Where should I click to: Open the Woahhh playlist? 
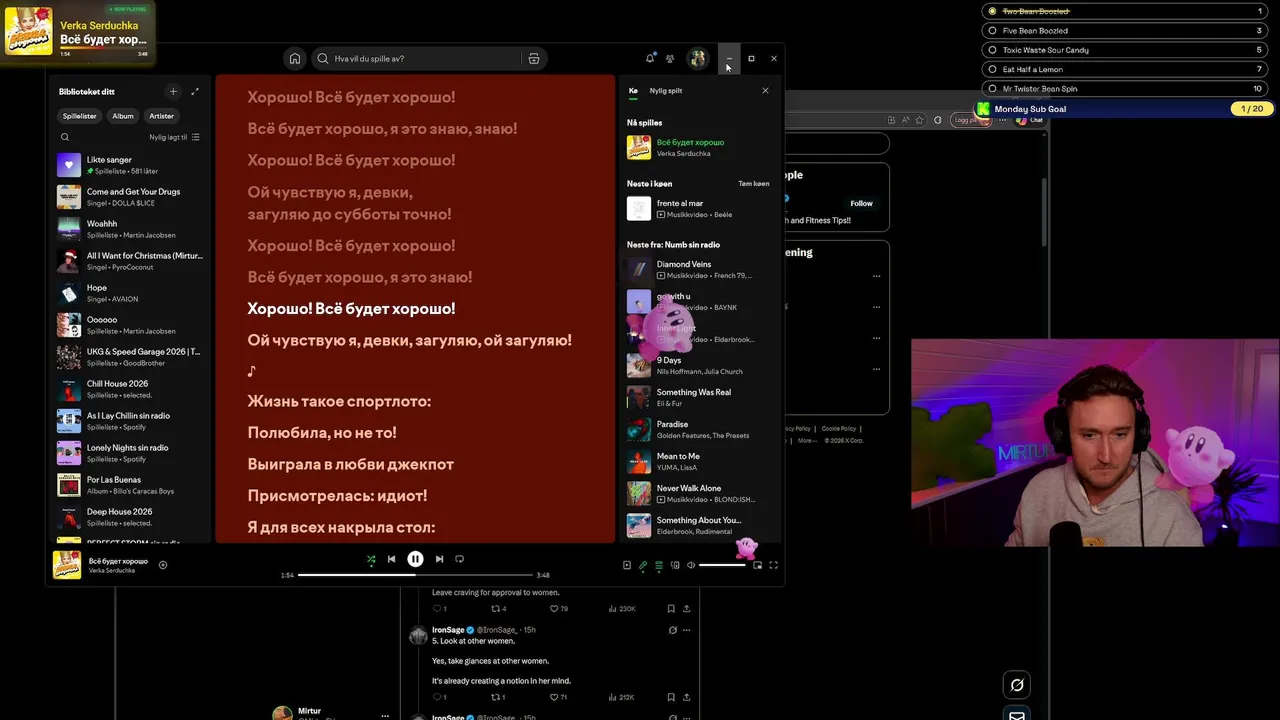[x=130, y=229]
